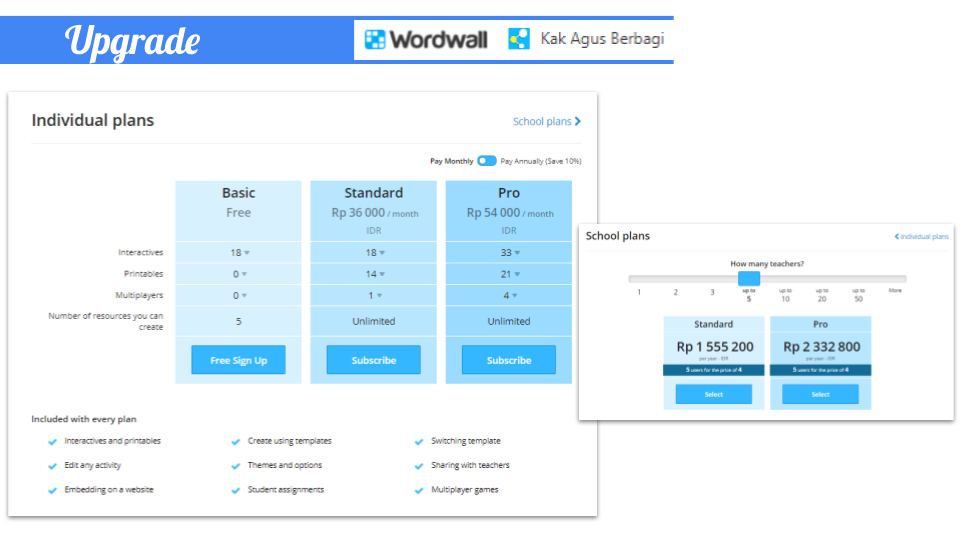The image size is (960, 540).
Task: Click checkmark beside Embedding on a website
Action: coord(53,490)
